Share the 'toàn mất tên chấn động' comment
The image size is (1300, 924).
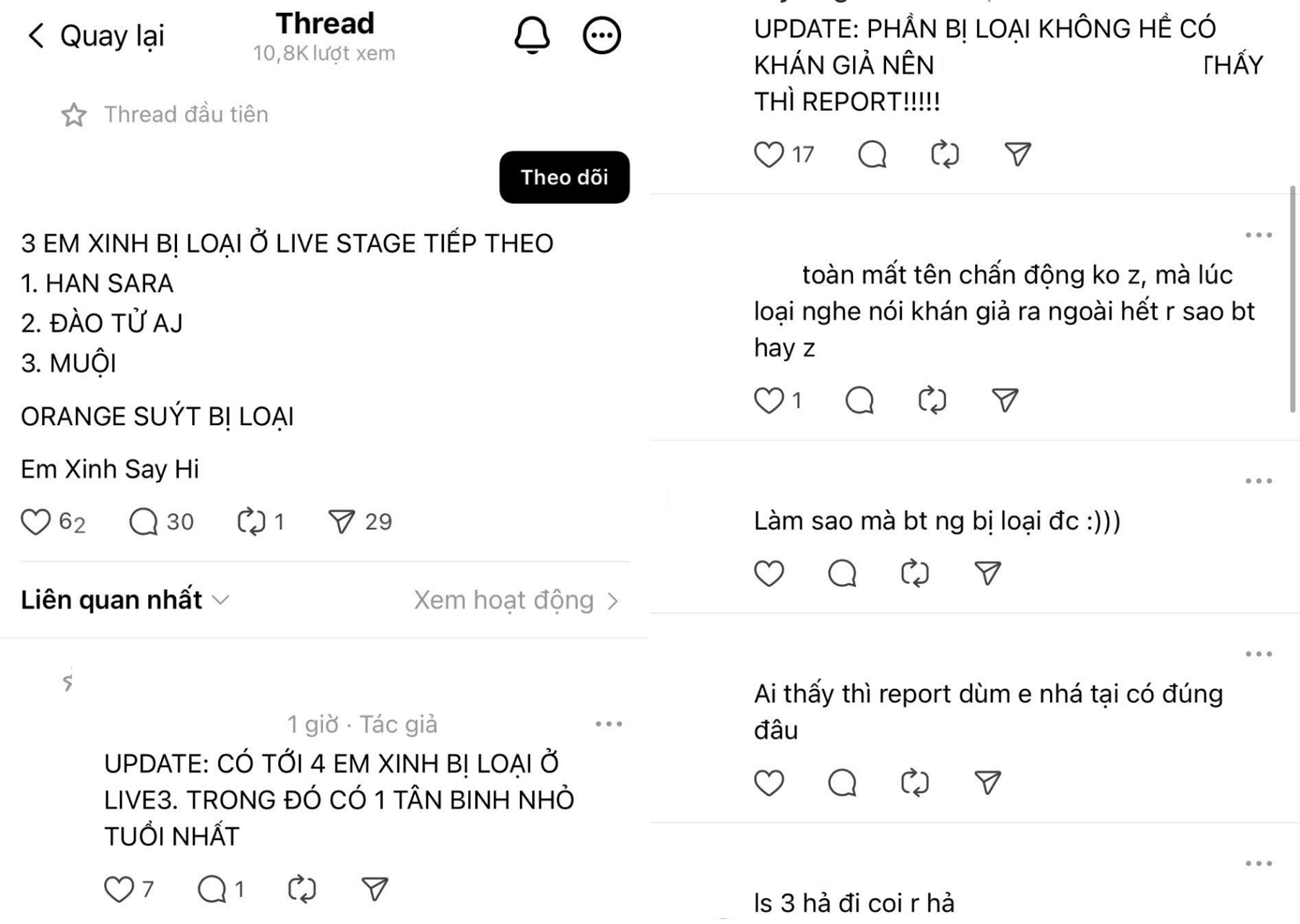click(1005, 400)
